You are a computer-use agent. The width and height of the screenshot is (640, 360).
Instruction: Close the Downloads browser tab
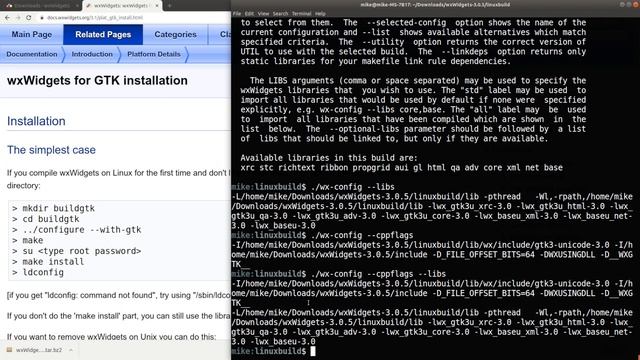pyautogui.click(x=77, y=6)
